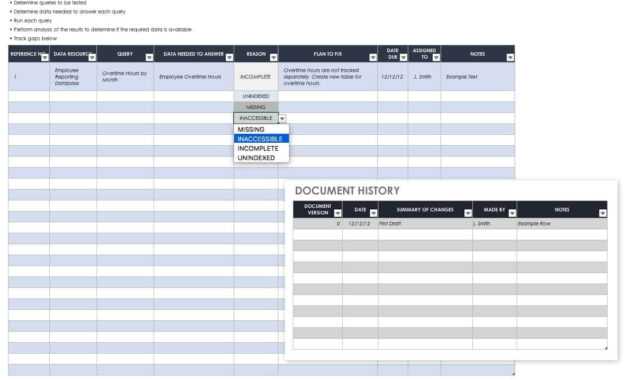Select the Document History title text
Screen dimensions: 630x380
pos(347,191)
